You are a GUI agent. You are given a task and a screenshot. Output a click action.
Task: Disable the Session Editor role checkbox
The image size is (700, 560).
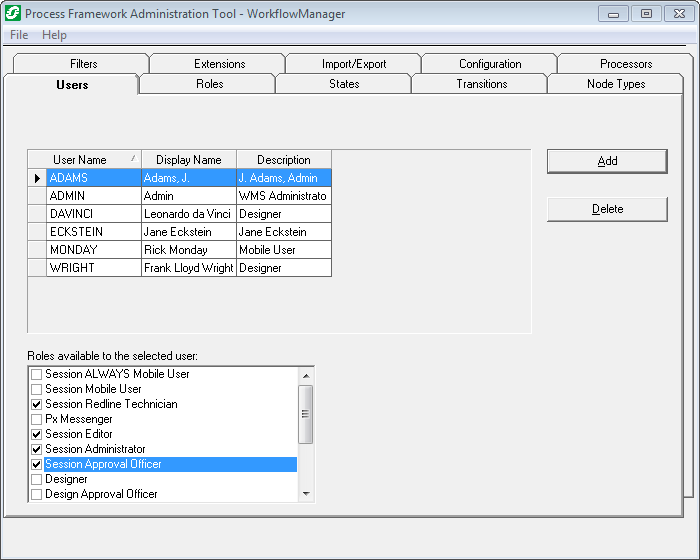tap(37, 434)
